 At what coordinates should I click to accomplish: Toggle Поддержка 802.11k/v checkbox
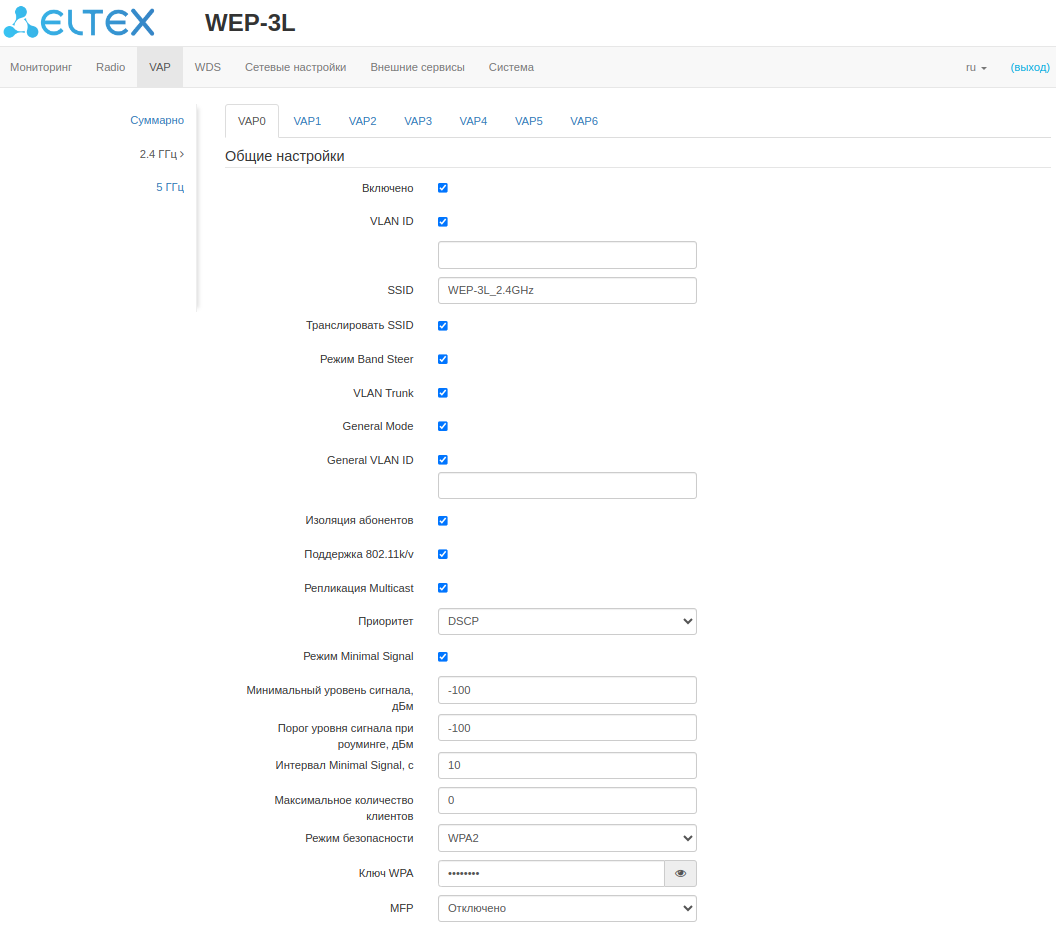(x=442, y=554)
